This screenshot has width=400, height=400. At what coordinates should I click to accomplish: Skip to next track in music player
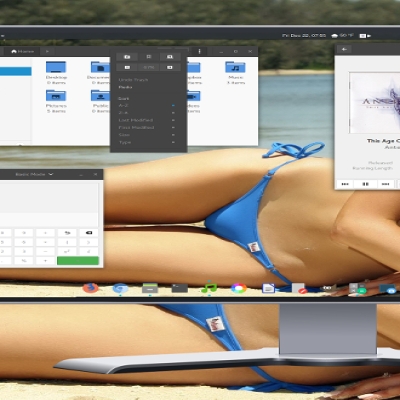[x=386, y=184]
